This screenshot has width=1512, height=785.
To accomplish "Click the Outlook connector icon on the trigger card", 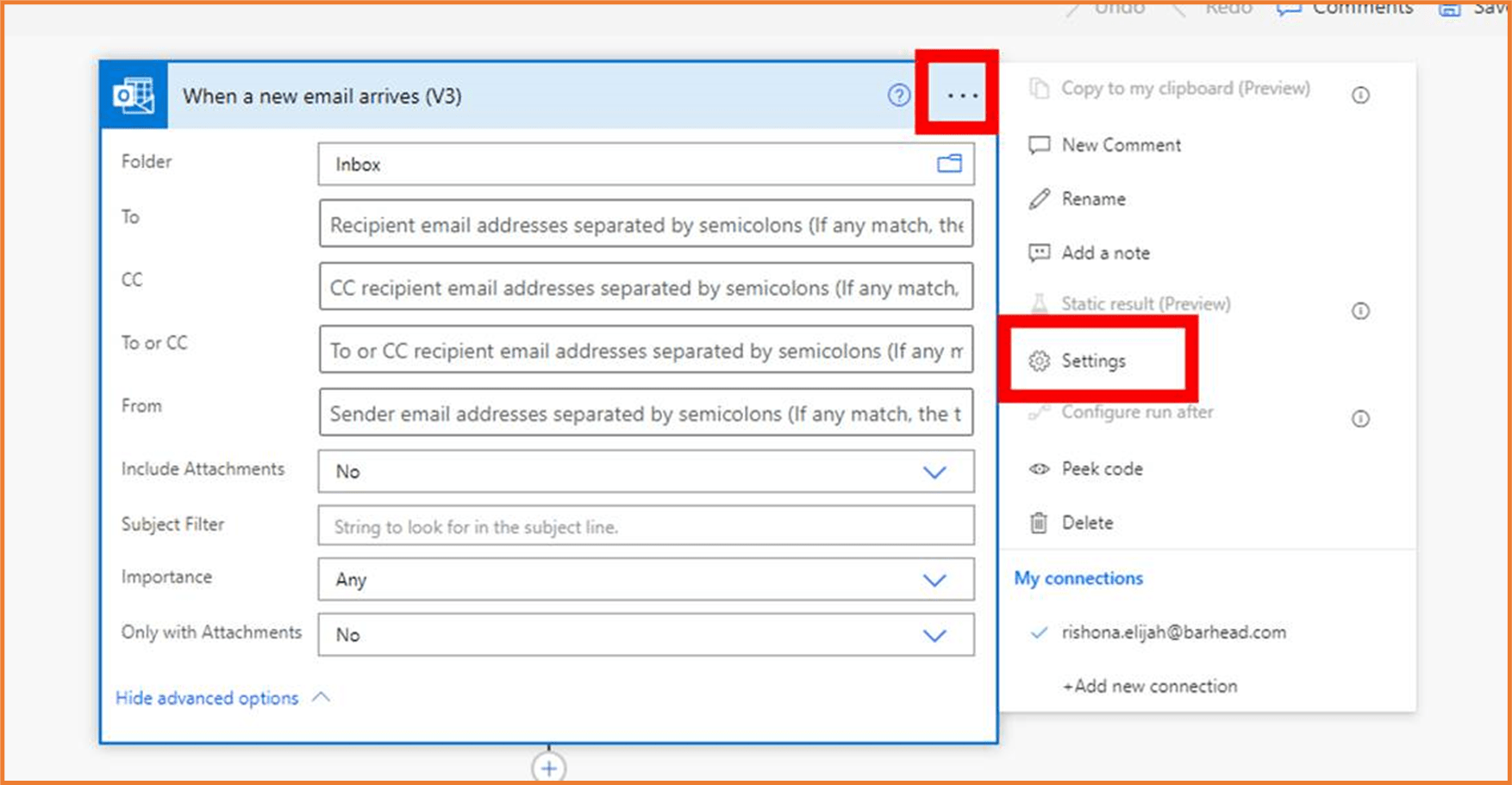I will click(133, 96).
